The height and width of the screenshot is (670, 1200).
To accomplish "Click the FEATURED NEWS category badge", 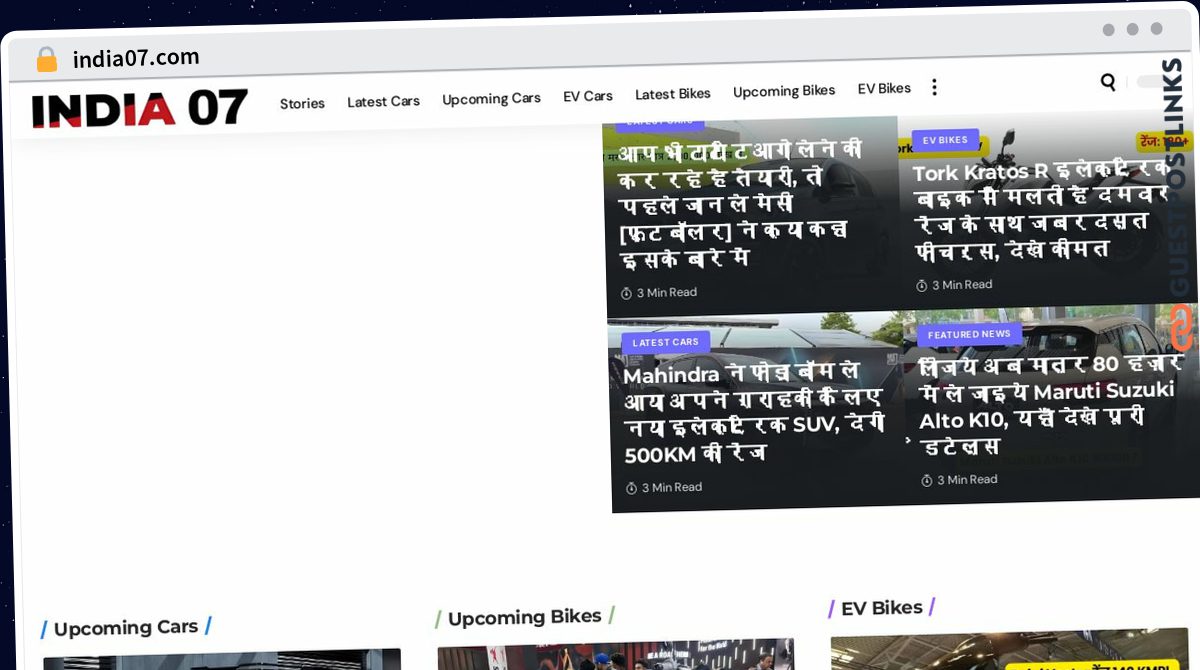I will click(968, 334).
